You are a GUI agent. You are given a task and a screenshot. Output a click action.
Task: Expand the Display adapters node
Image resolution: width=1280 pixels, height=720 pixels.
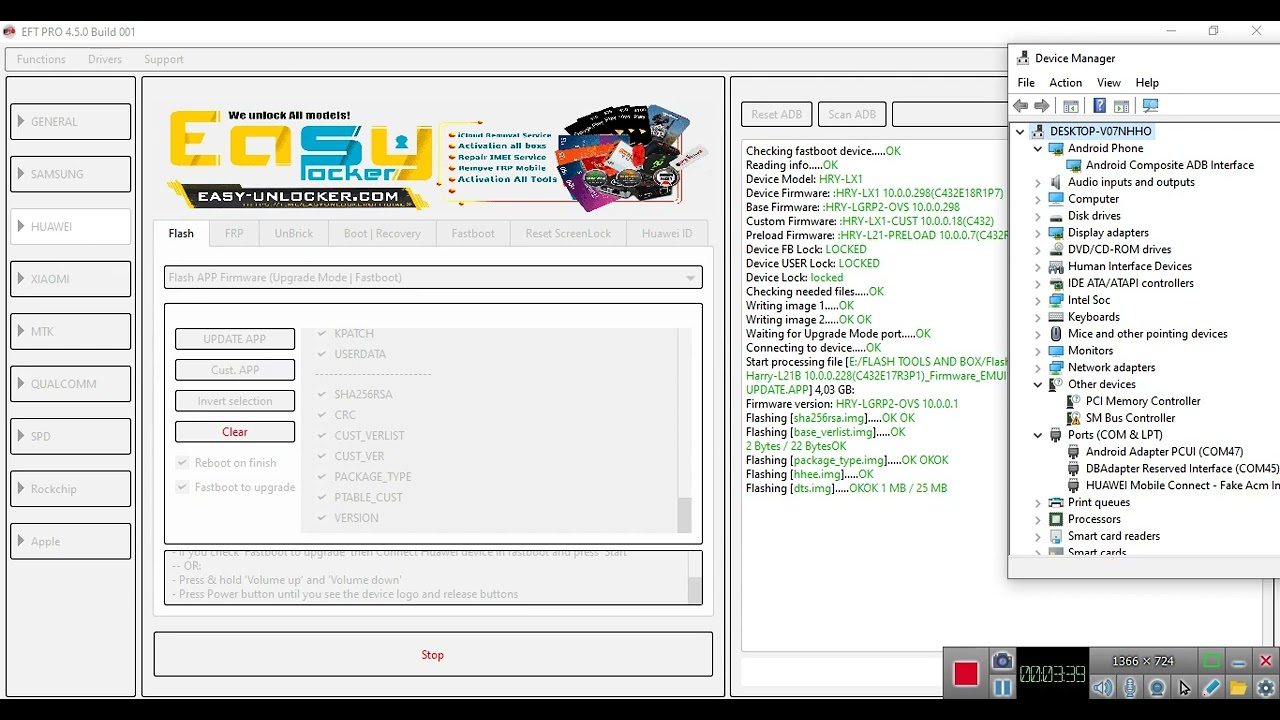(x=1038, y=233)
